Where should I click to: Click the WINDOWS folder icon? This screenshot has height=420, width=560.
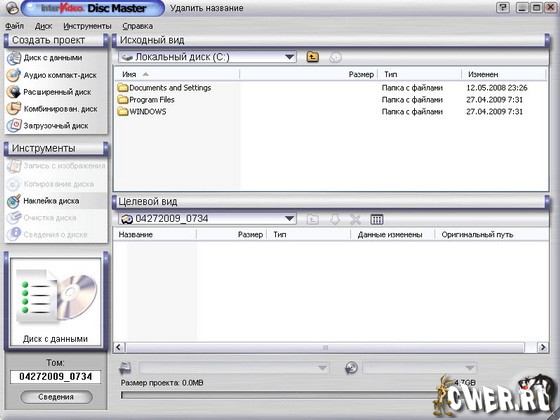click(122, 111)
